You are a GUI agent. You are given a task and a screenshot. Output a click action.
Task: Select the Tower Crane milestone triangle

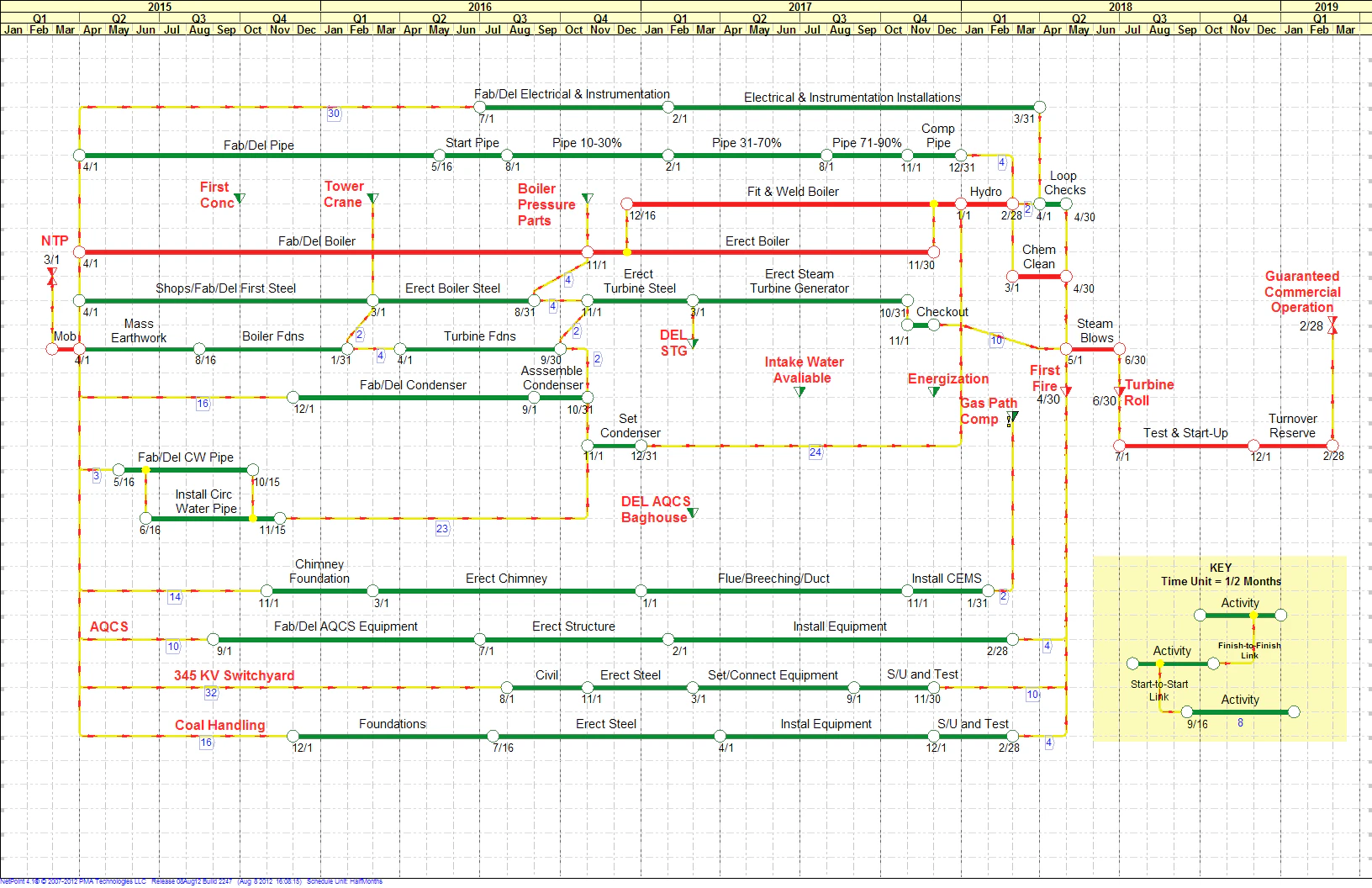(x=372, y=199)
